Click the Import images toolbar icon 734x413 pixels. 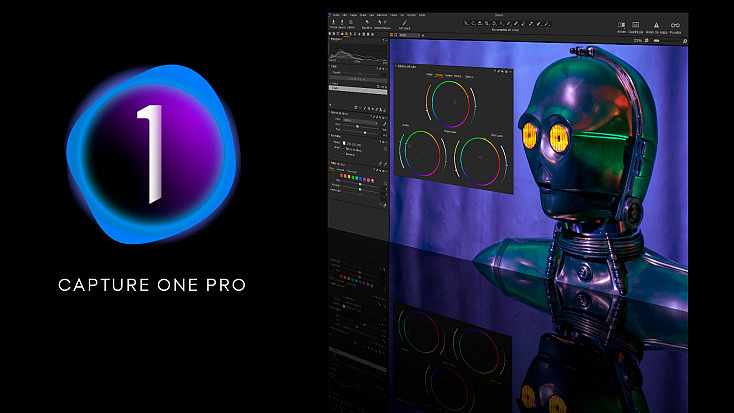click(x=334, y=24)
